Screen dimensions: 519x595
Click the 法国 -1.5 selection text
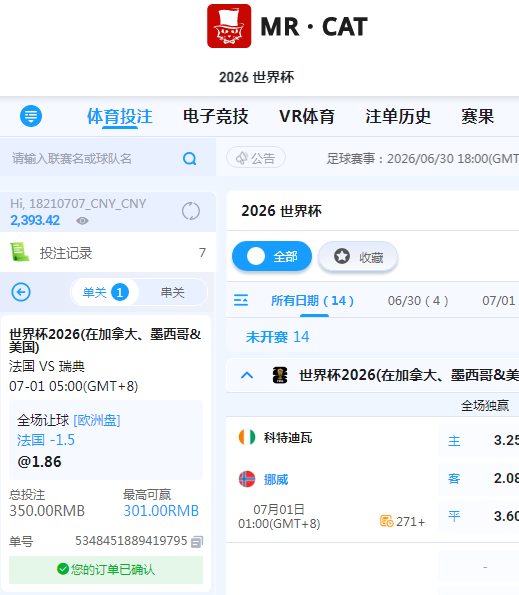[x=46, y=440]
